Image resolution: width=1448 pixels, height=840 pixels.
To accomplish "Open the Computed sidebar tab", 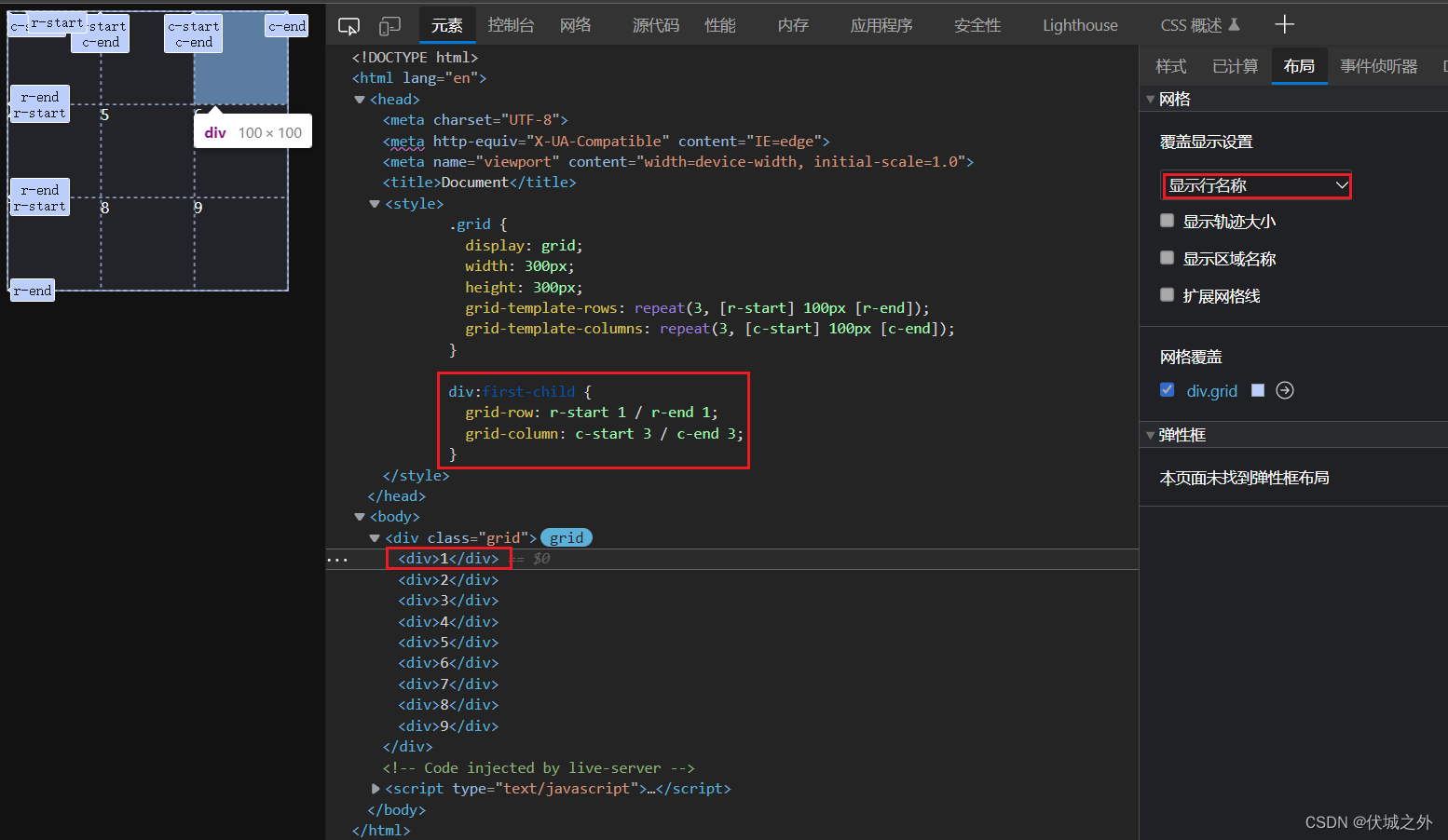I will pyautogui.click(x=1236, y=66).
